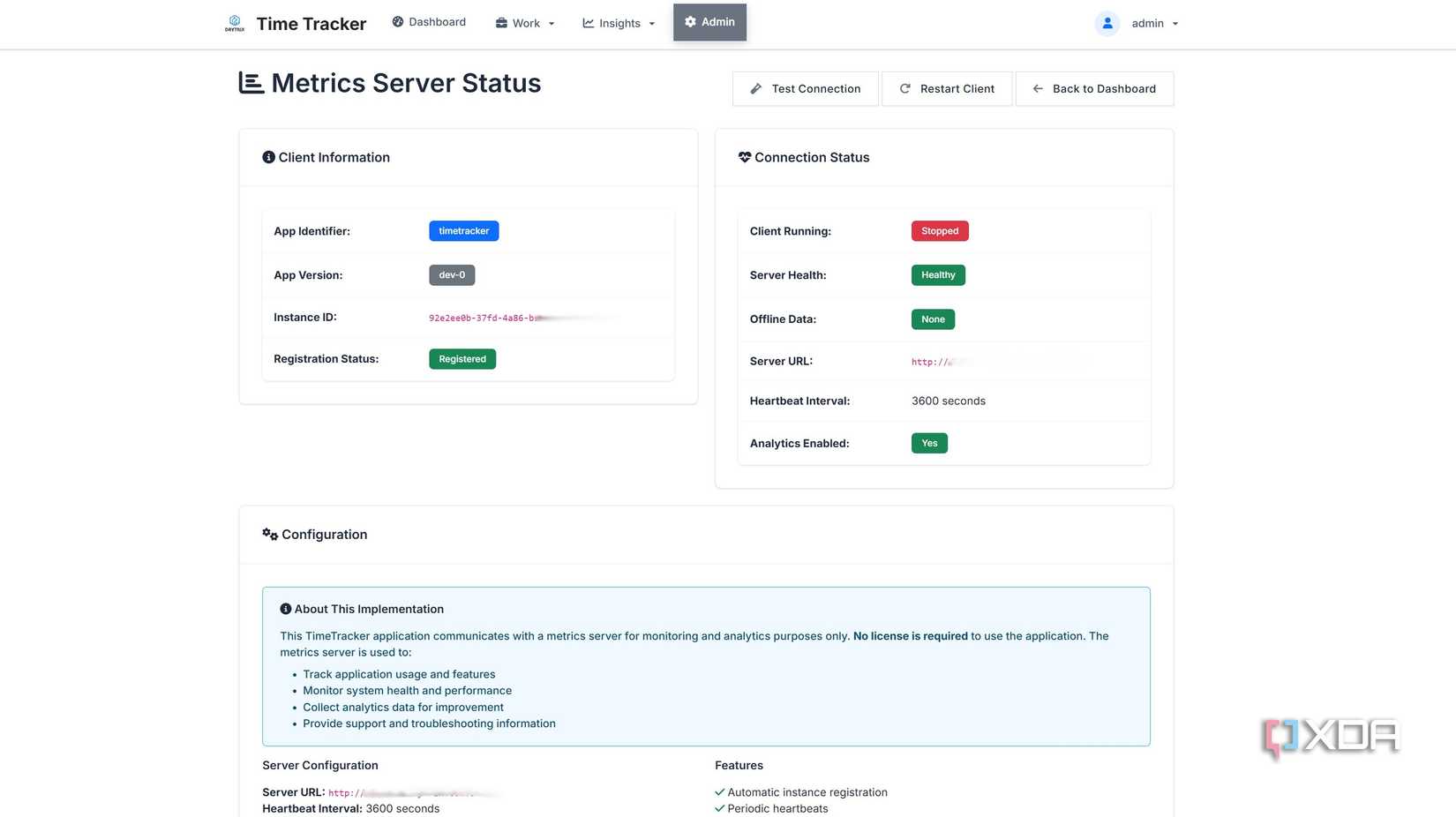Click the Restart Client button
The width and height of the screenshot is (1456, 817).
click(x=947, y=88)
